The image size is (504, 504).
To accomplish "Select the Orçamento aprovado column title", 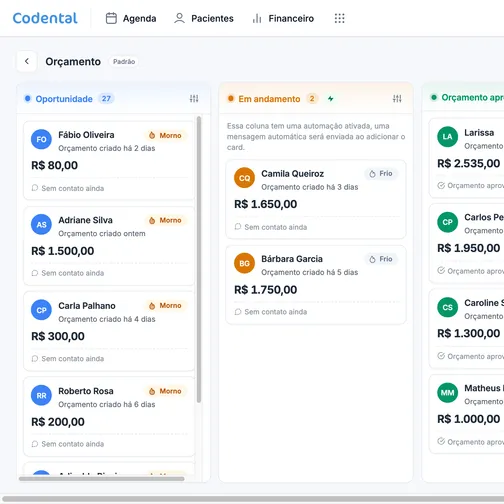I will tap(473, 97).
